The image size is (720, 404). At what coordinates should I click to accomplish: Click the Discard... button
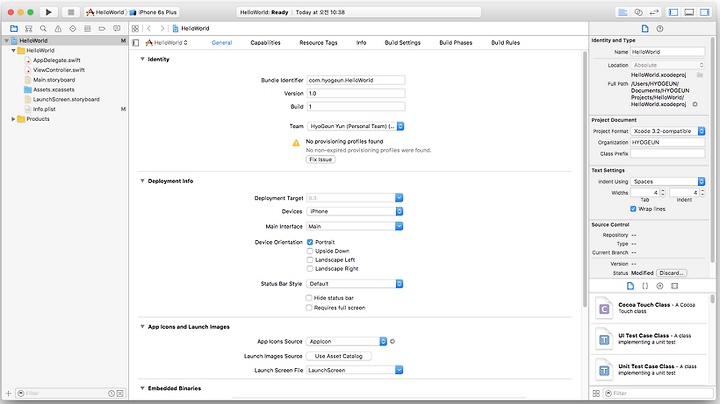[x=671, y=273]
